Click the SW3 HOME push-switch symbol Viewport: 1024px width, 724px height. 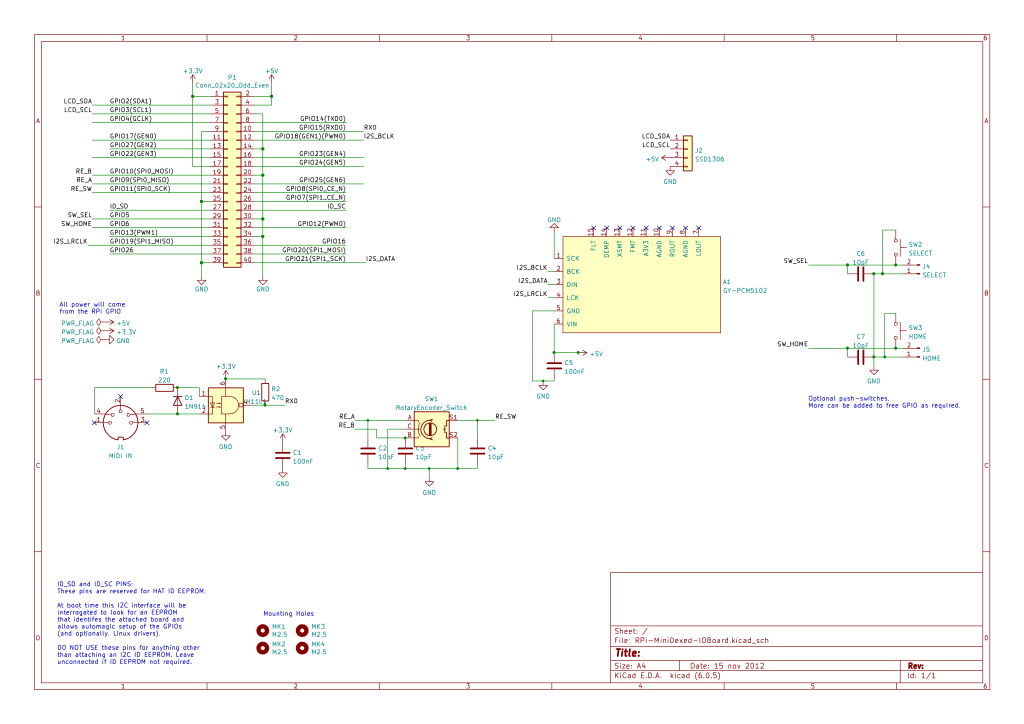896,332
